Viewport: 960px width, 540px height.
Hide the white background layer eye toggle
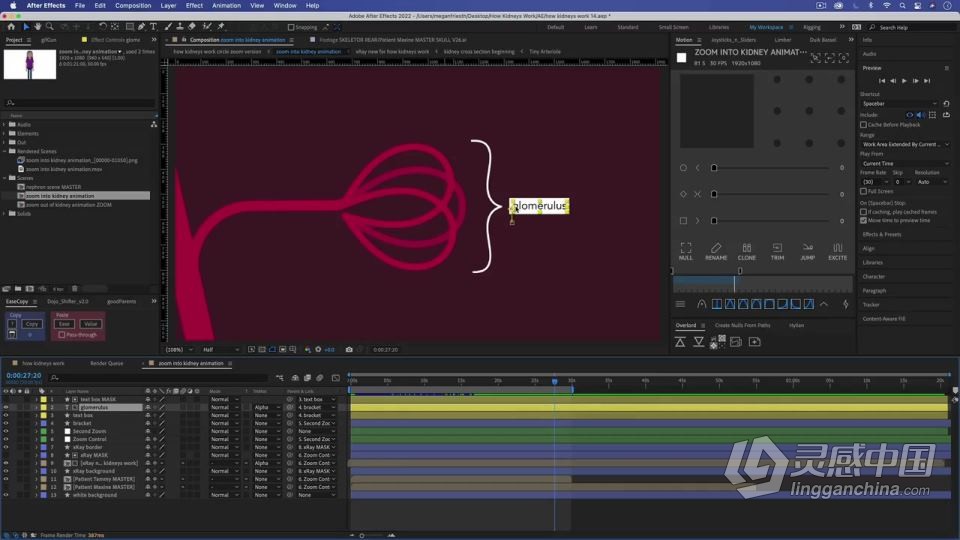(x=6, y=495)
